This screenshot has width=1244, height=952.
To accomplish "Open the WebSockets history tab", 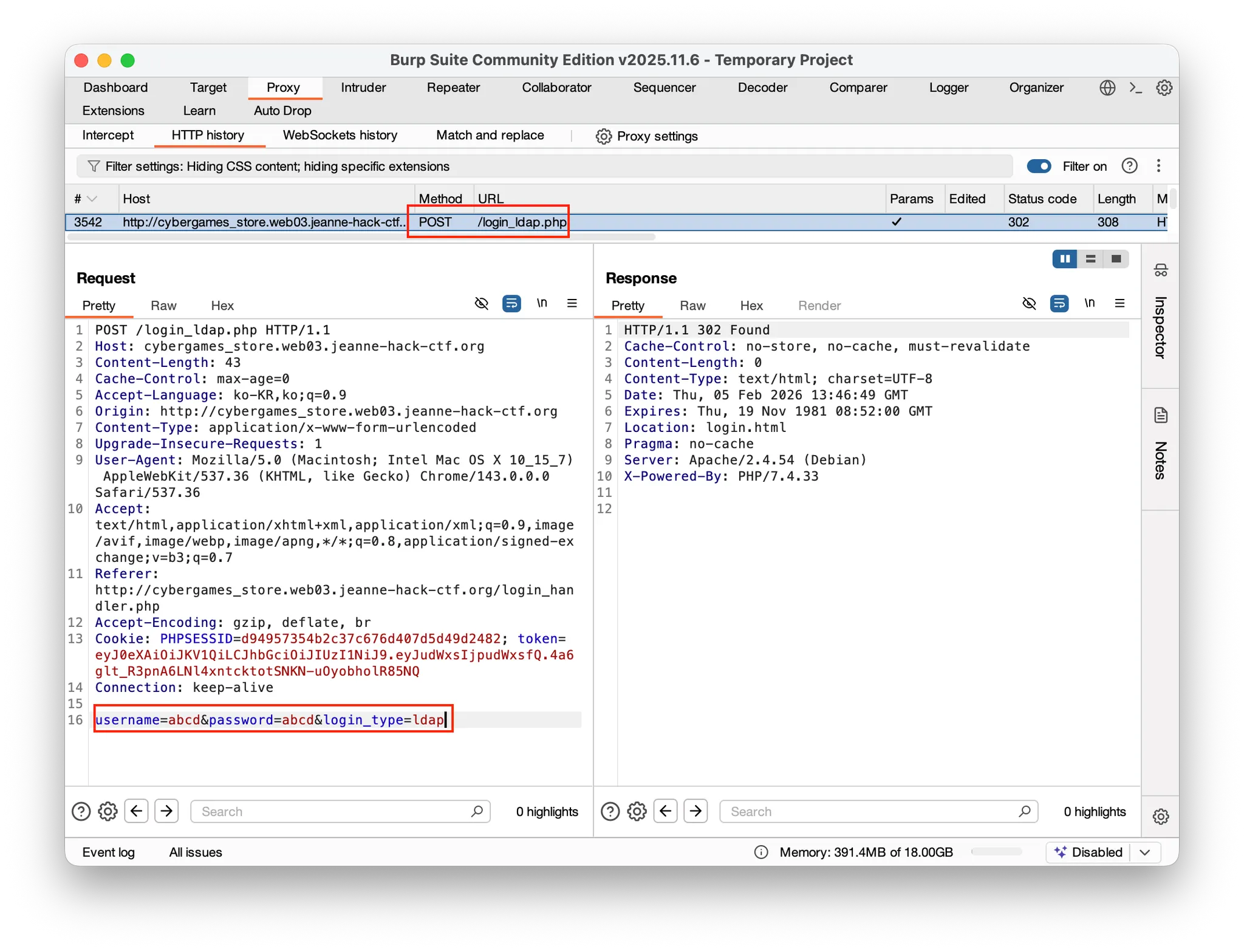I will tap(340, 135).
